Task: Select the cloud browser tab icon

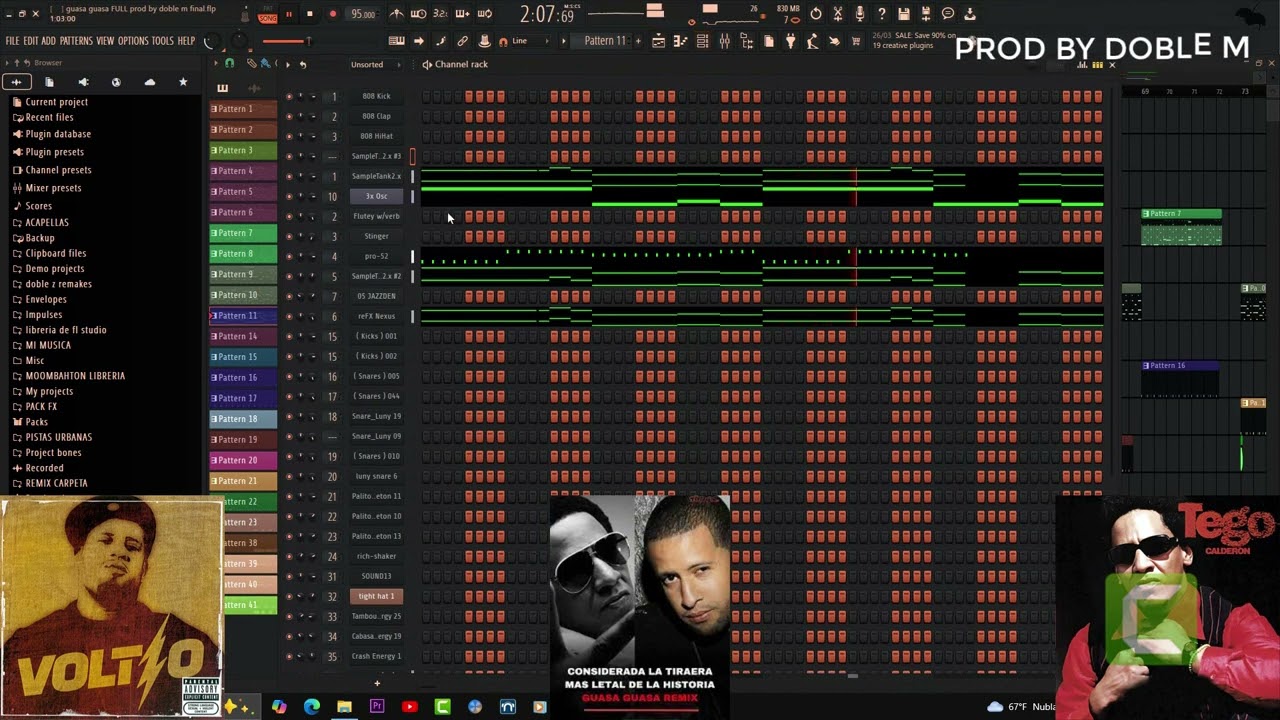Action: coord(150,82)
